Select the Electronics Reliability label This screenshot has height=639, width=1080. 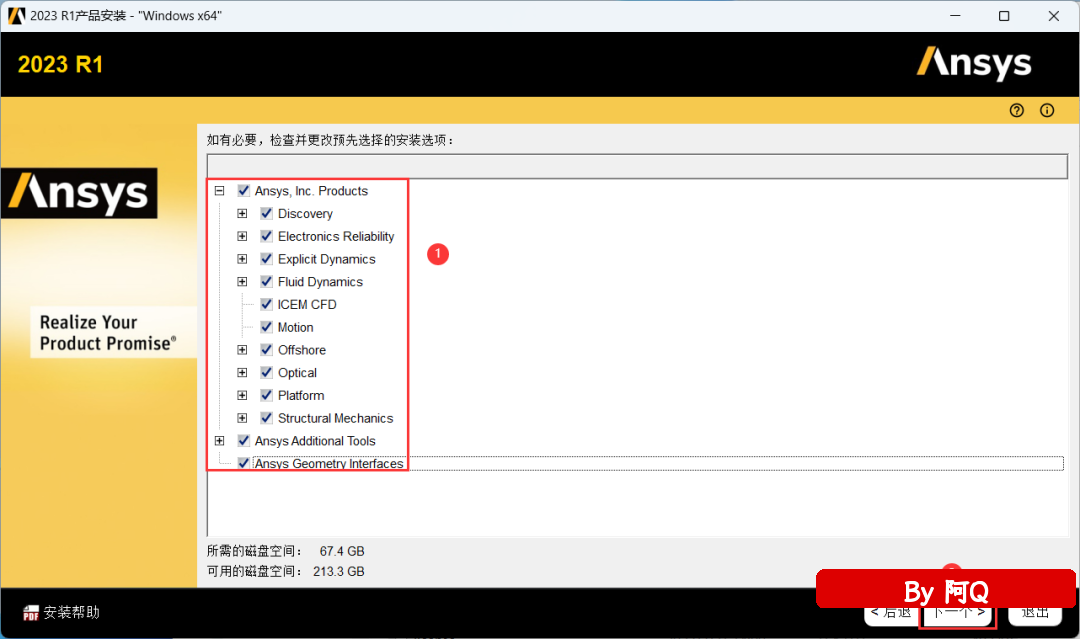point(336,236)
